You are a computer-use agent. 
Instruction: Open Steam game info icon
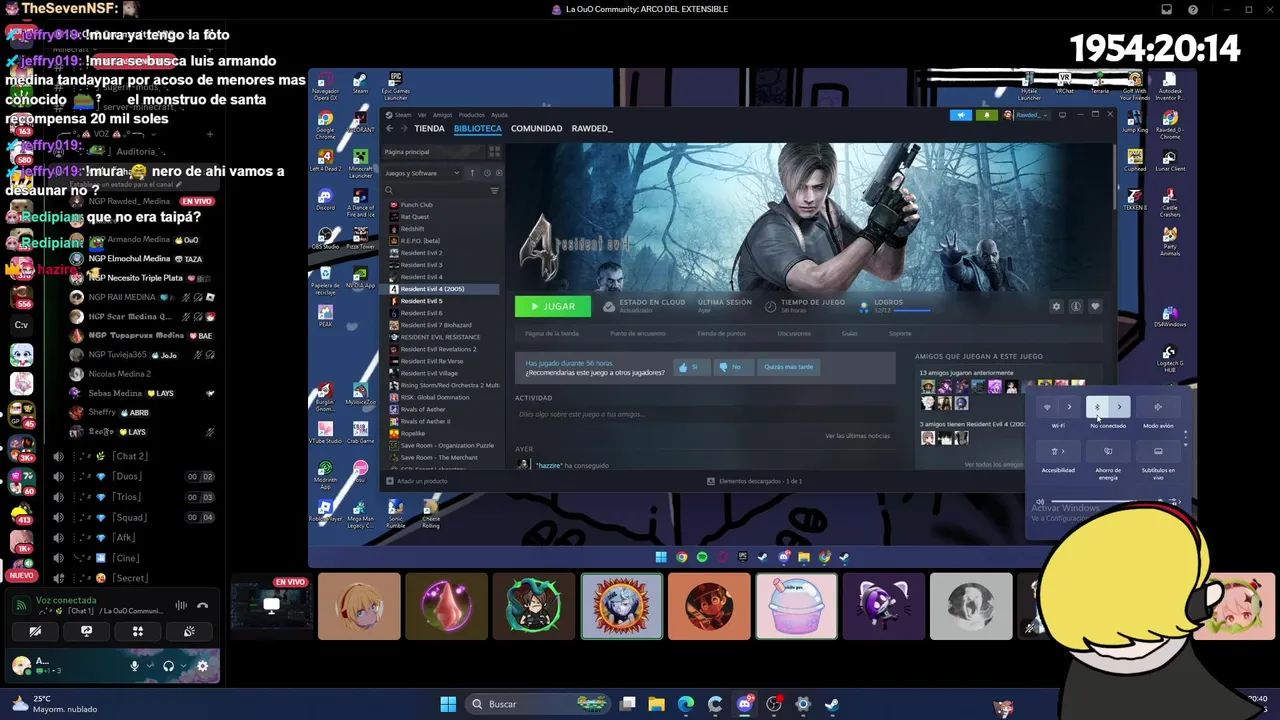(x=1076, y=306)
